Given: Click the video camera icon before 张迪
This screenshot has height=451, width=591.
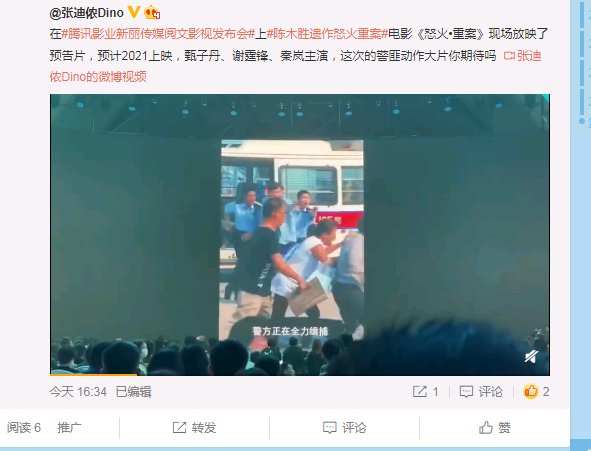Looking at the screenshot, I should pyautogui.click(x=509, y=56).
